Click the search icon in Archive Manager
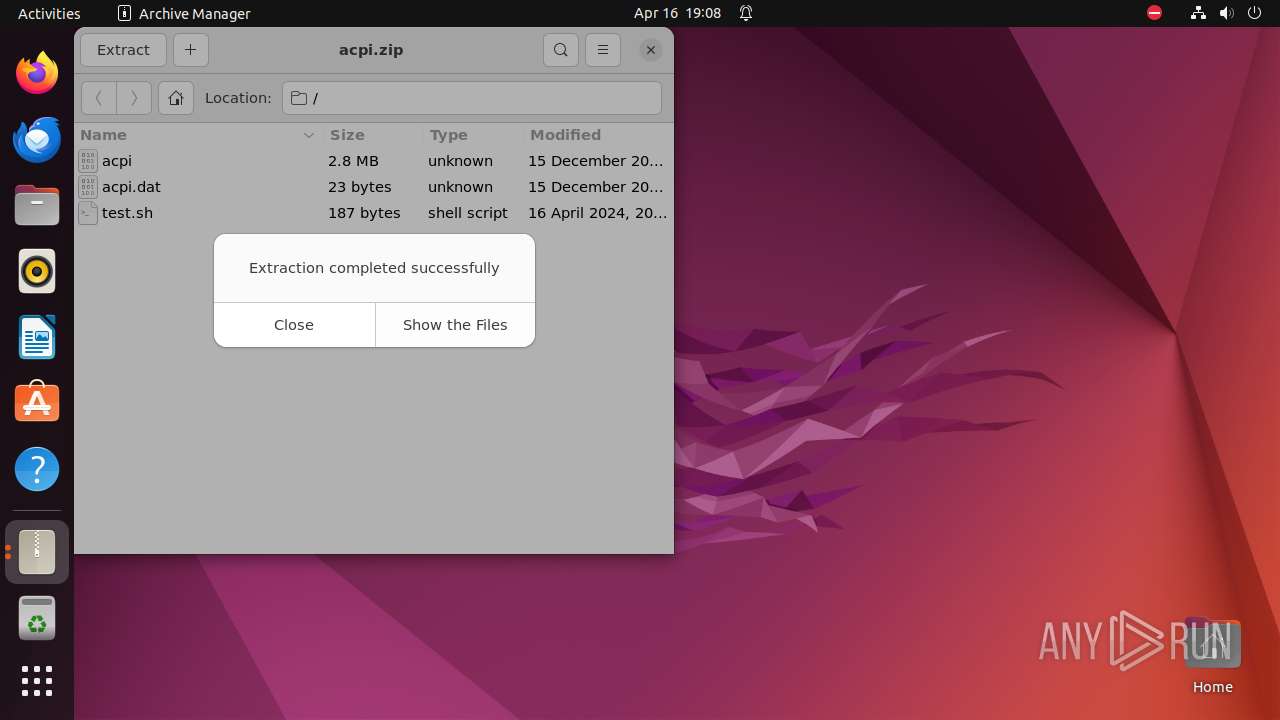This screenshot has height=720, width=1280. pyautogui.click(x=561, y=50)
